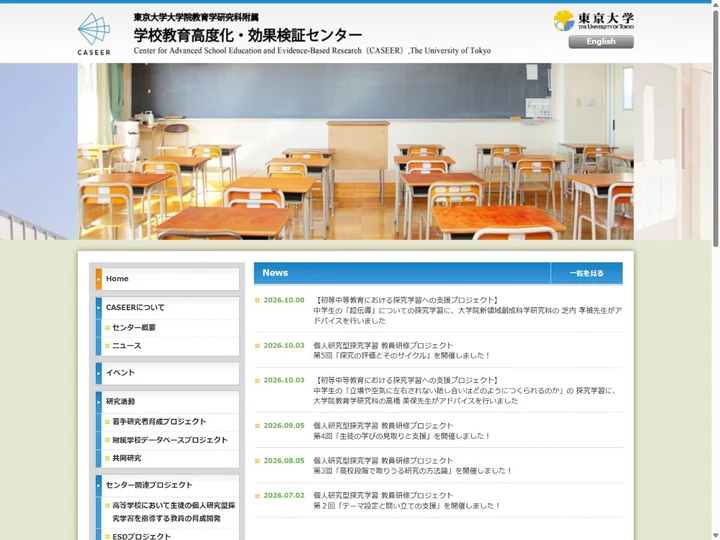Click the blue arrow beside センター関連プロジェクト
Image resolution: width=720 pixels, height=540 pixels.
click(x=99, y=485)
